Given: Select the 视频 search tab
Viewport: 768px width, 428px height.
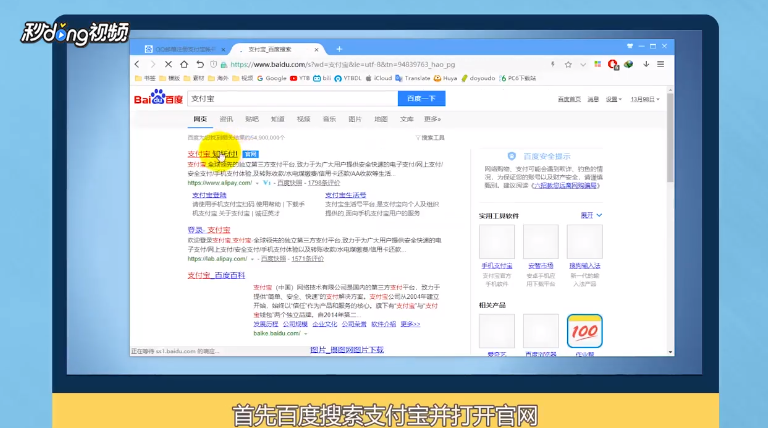Looking at the screenshot, I should 303,119.
